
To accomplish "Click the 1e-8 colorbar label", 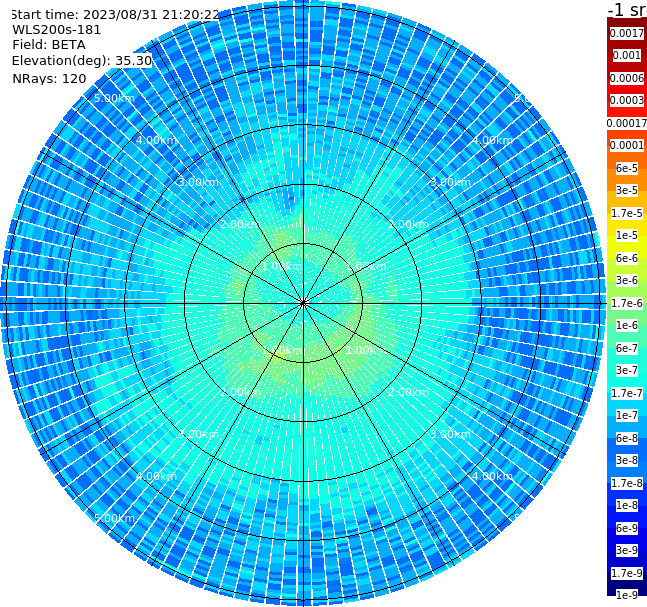I will 627,505.
